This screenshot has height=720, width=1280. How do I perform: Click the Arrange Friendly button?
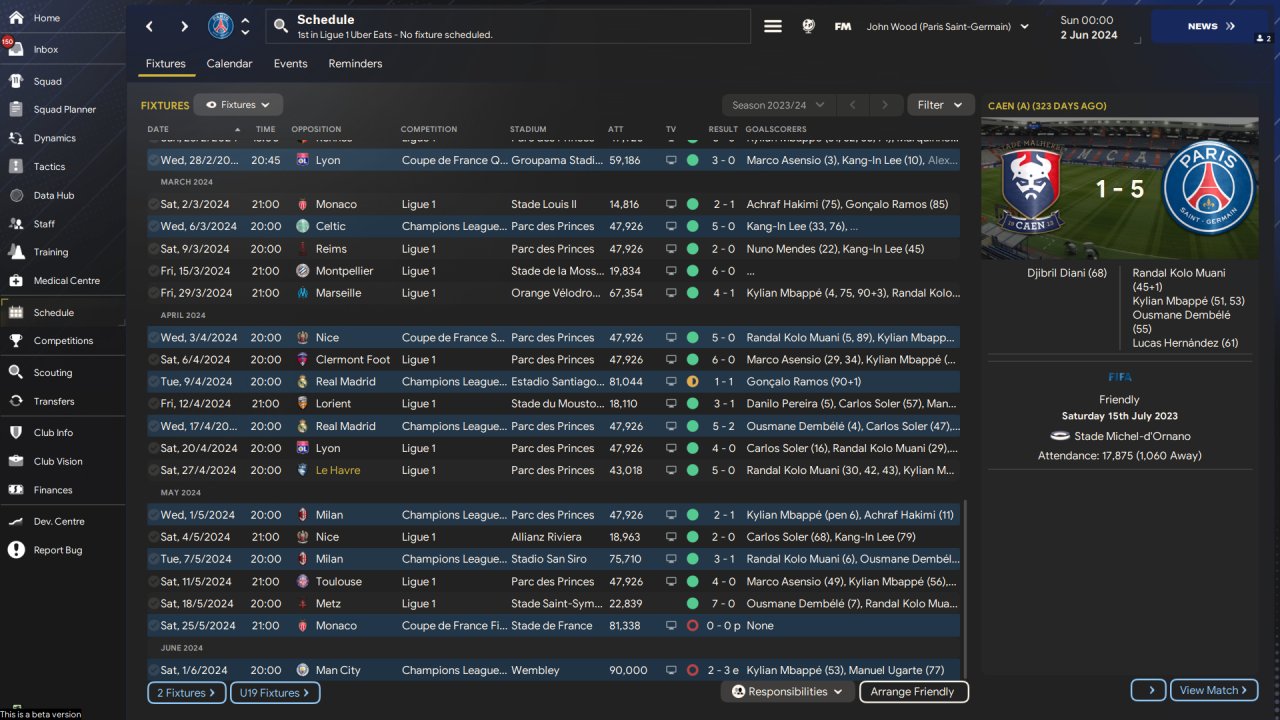[913, 692]
